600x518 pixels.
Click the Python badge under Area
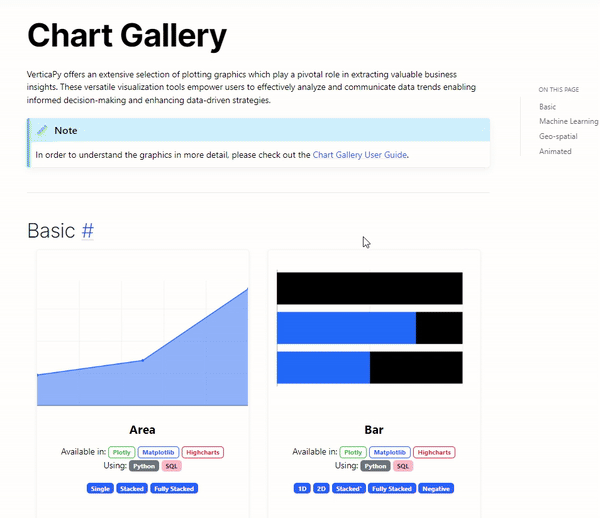point(144,466)
